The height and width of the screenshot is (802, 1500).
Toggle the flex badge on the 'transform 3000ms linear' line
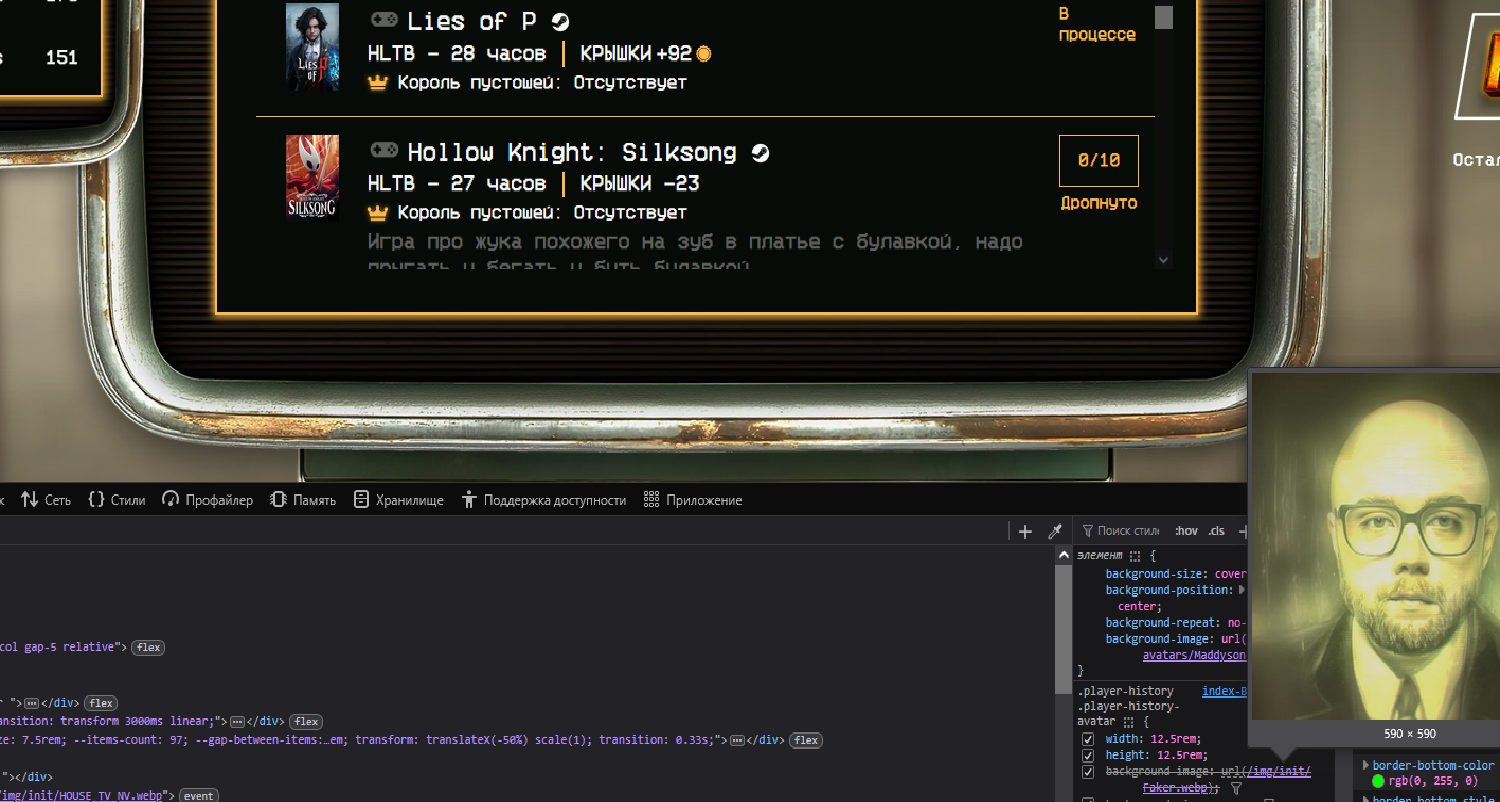(306, 721)
